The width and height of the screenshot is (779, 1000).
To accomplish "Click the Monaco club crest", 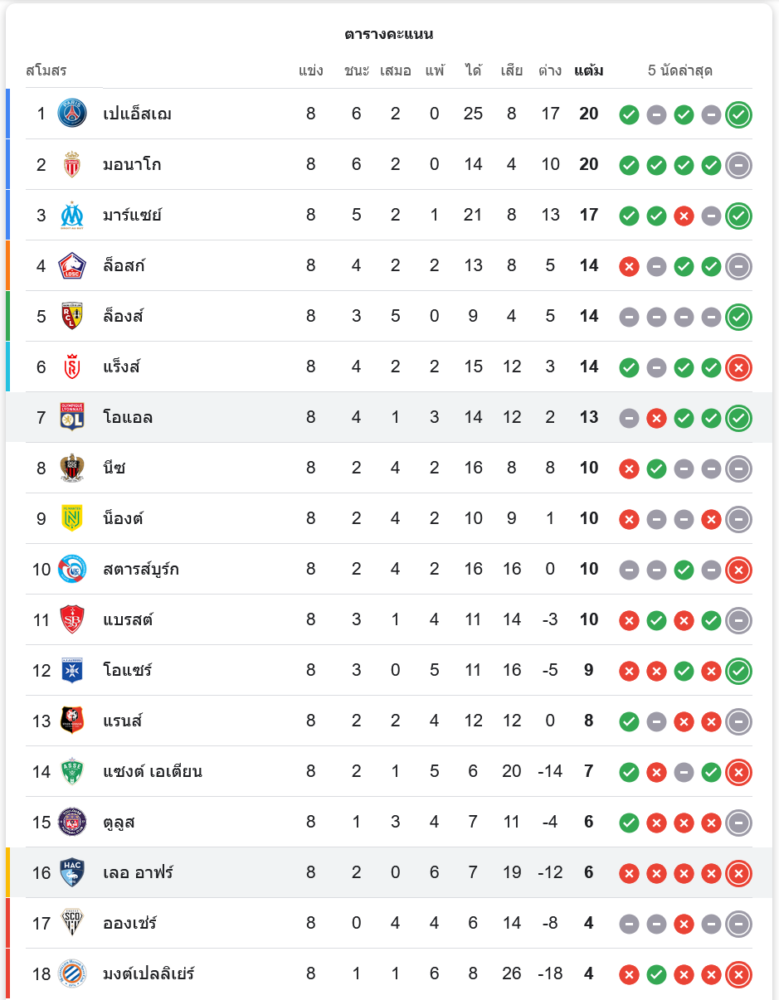I will [x=72, y=165].
